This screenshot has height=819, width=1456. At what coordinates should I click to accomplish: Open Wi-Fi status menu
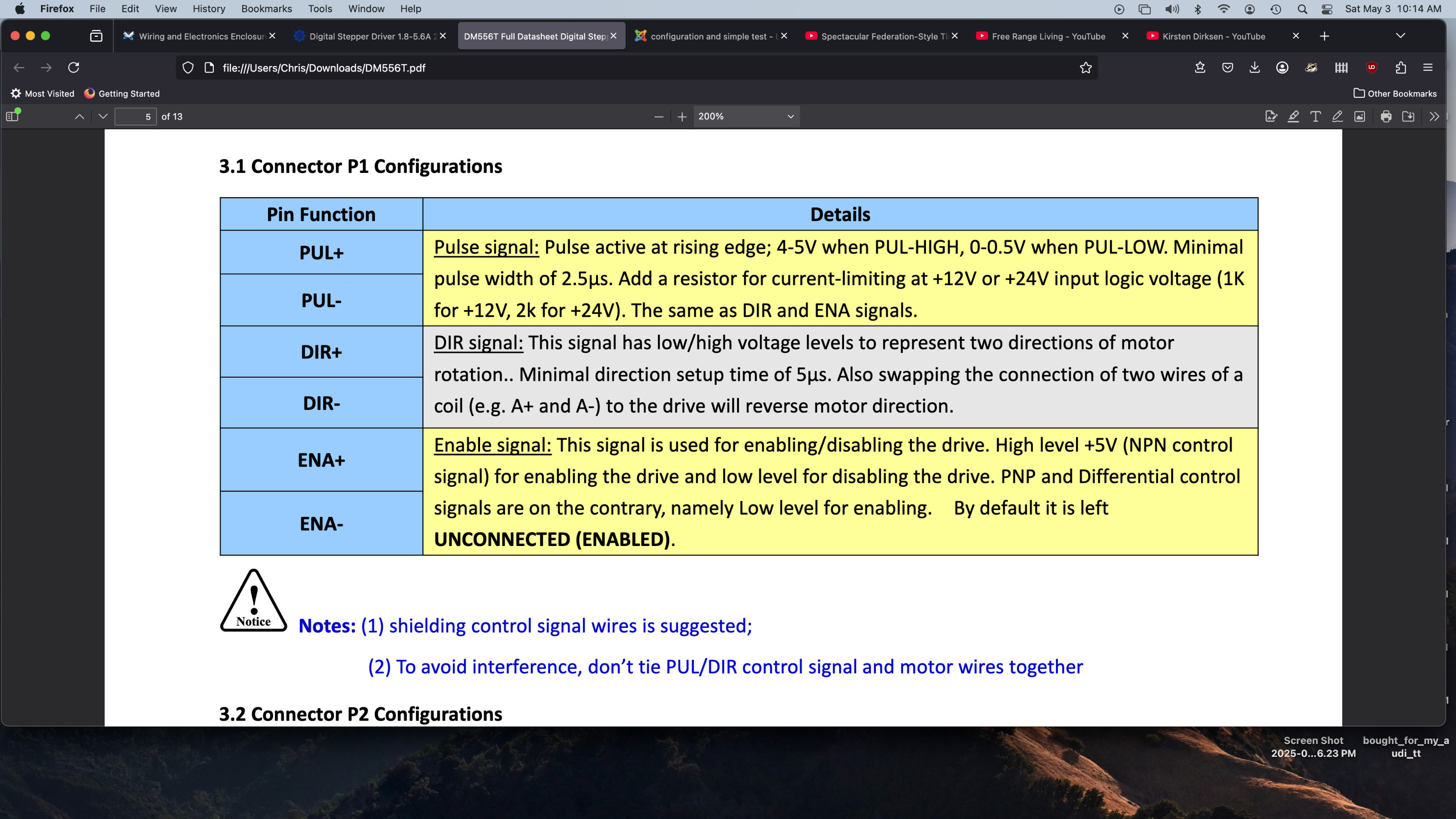point(1223,9)
